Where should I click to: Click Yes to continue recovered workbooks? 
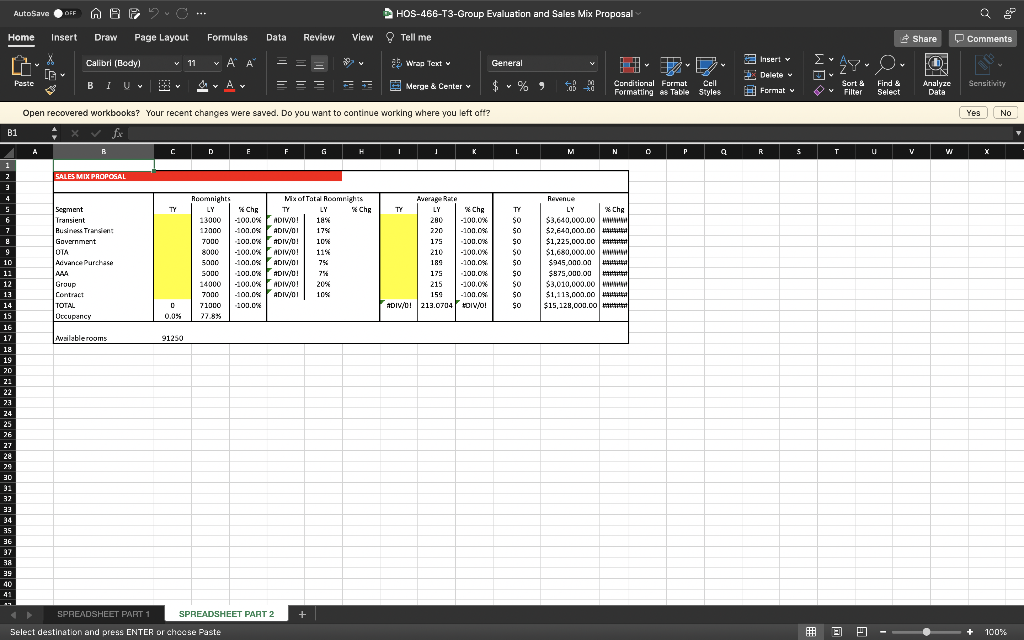(x=973, y=112)
